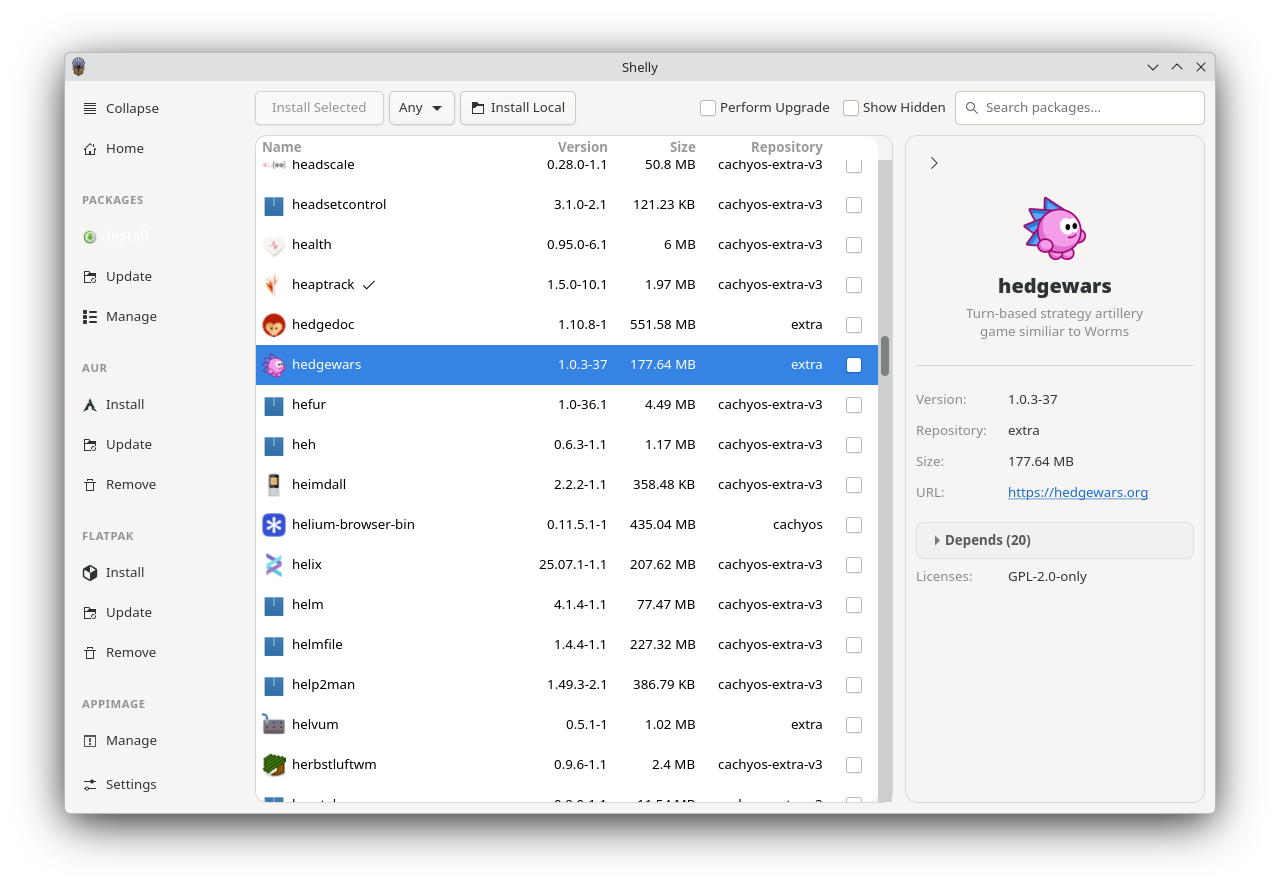Check the checkbox for helix package
1280x890 pixels.
[x=853, y=564]
